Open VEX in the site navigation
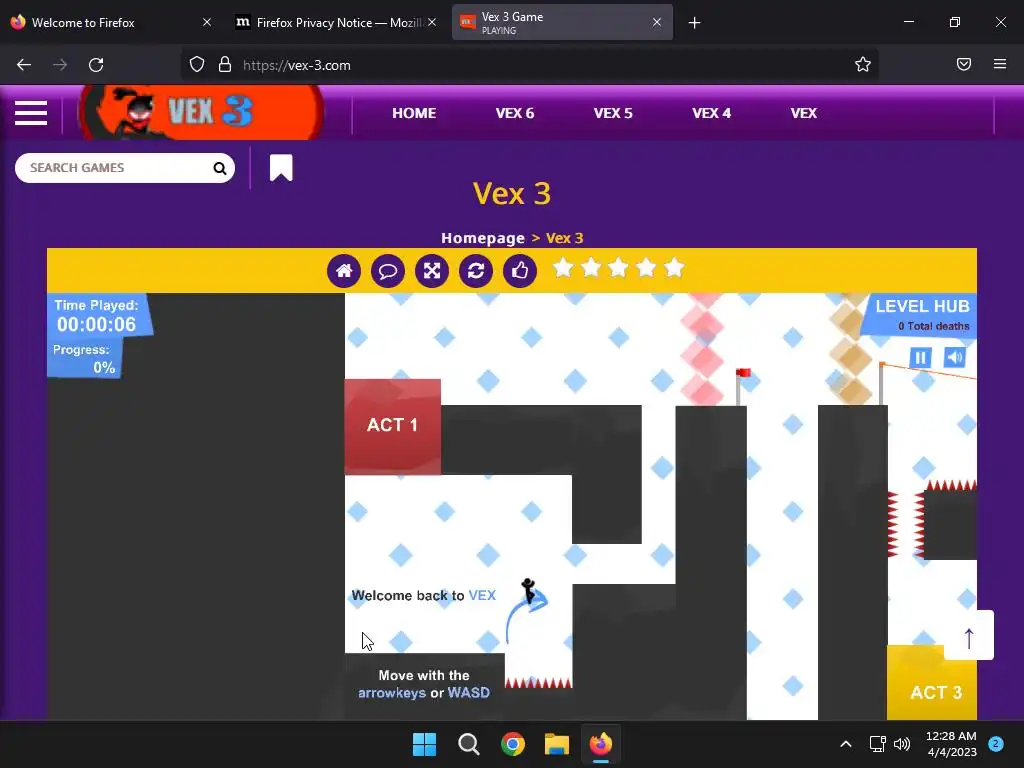Screen dimensions: 1024x768 (x=803, y=113)
